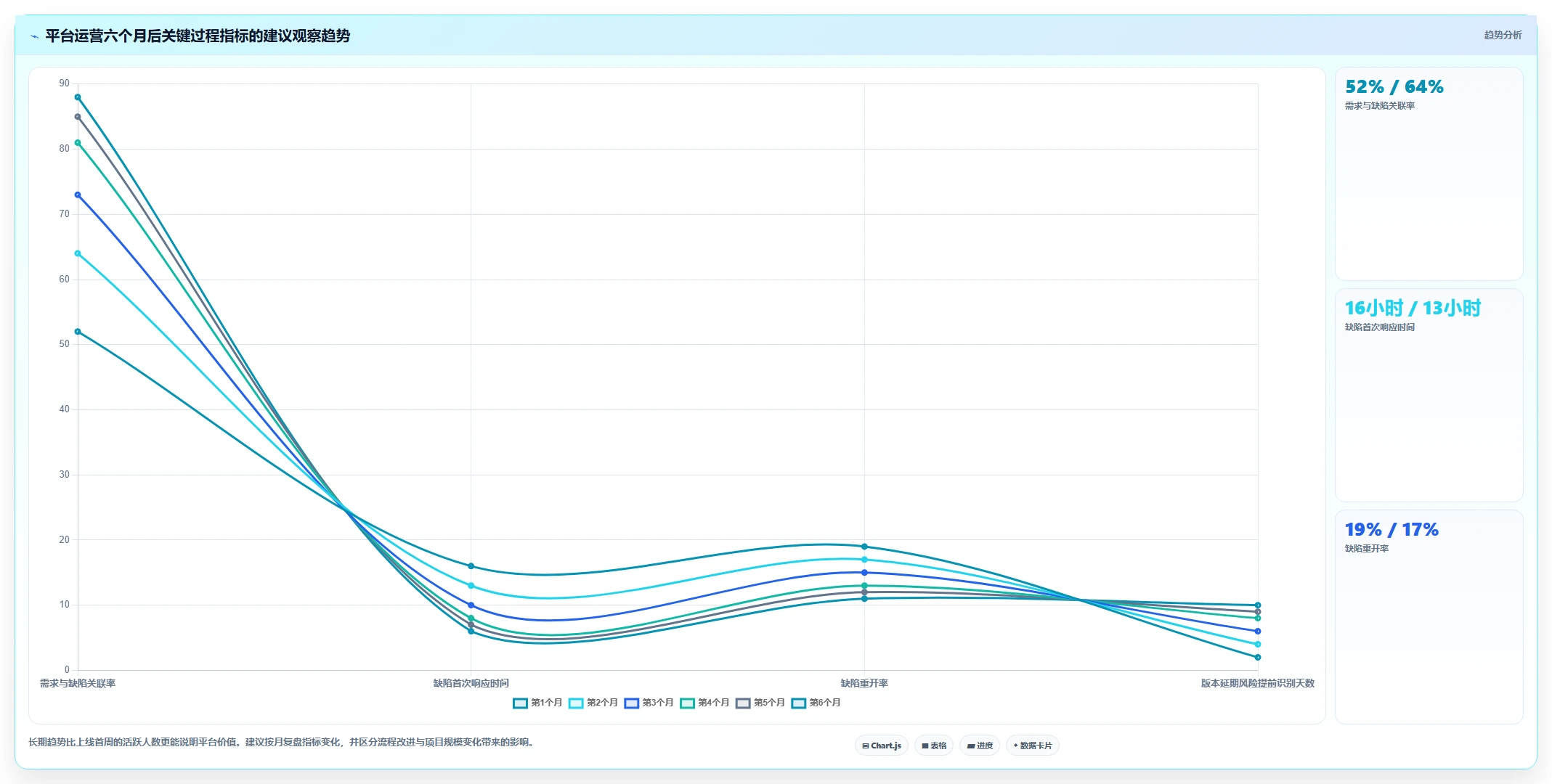Select the 19% / 17% KPI card
The height and width of the screenshot is (784, 1552).
click(1429, 616)
